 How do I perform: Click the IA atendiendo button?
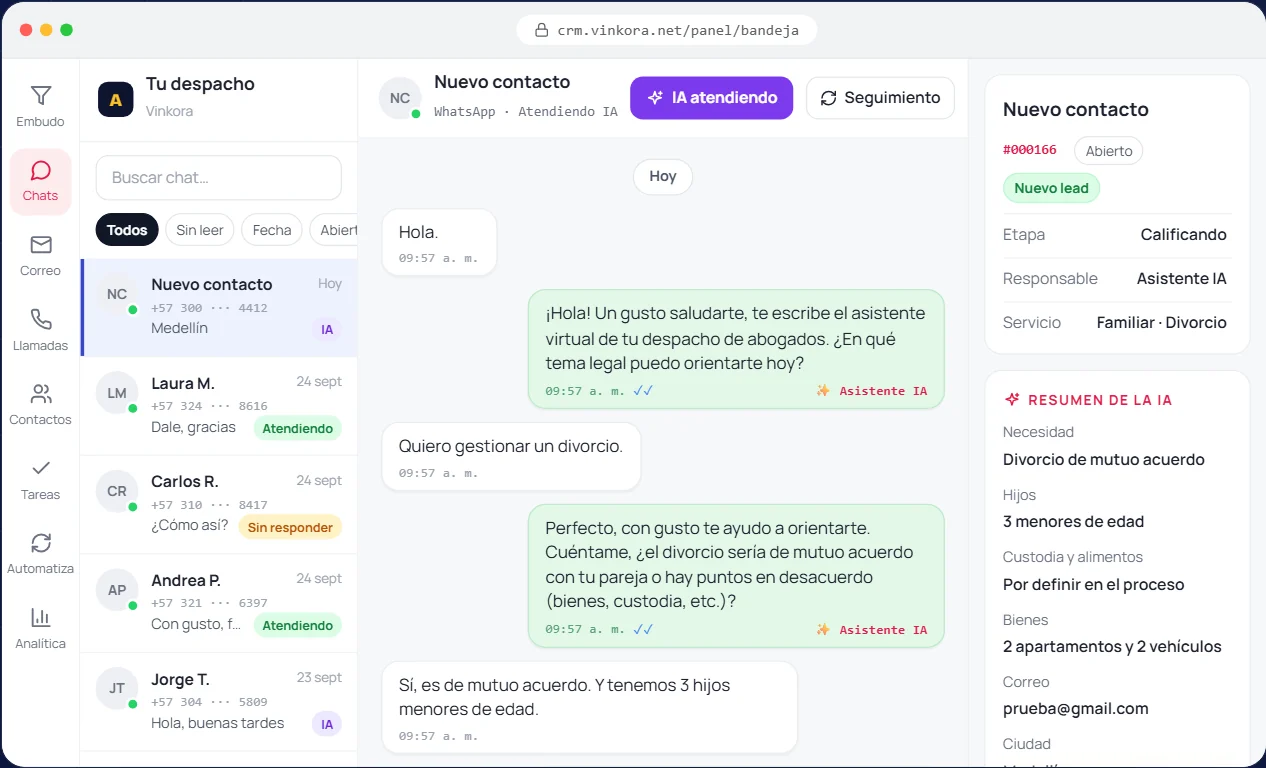tap(712, 98)
